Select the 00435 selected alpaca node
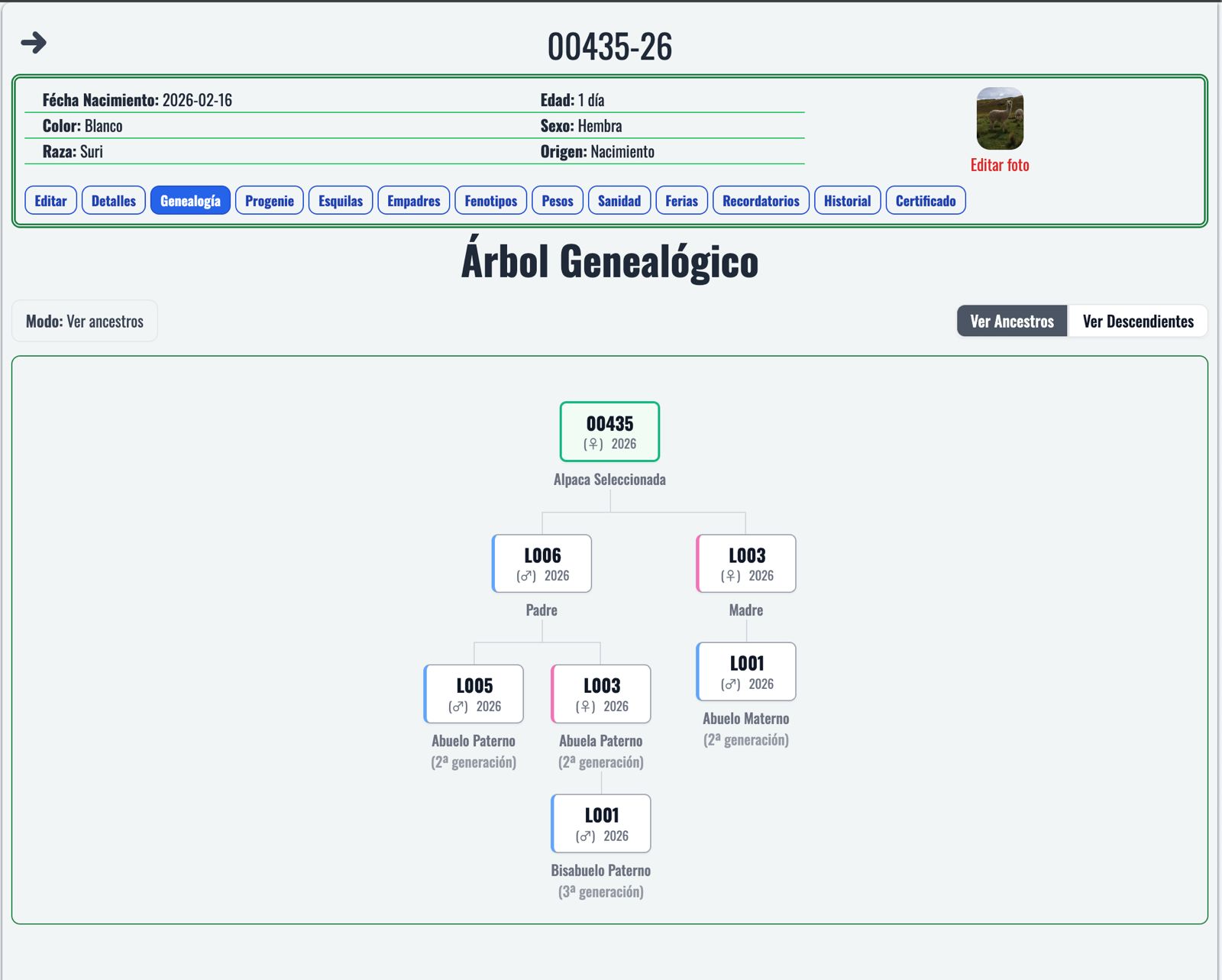The image size is (1222, 980). click(x=609, y=432)
